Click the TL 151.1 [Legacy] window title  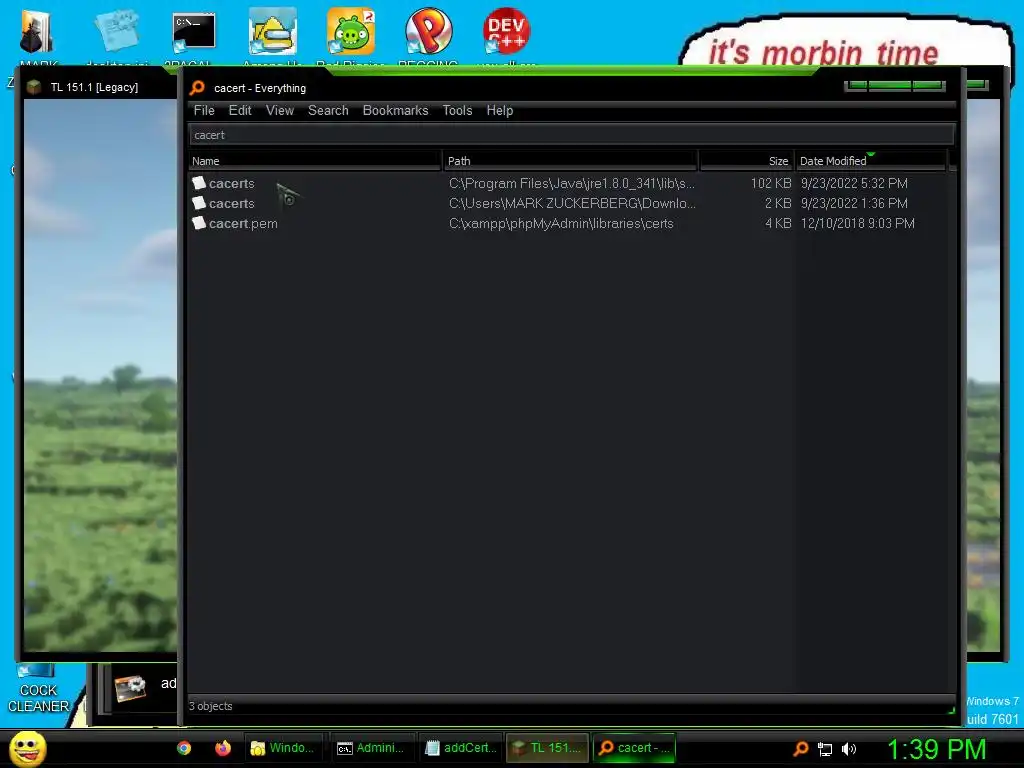point(94,87)
